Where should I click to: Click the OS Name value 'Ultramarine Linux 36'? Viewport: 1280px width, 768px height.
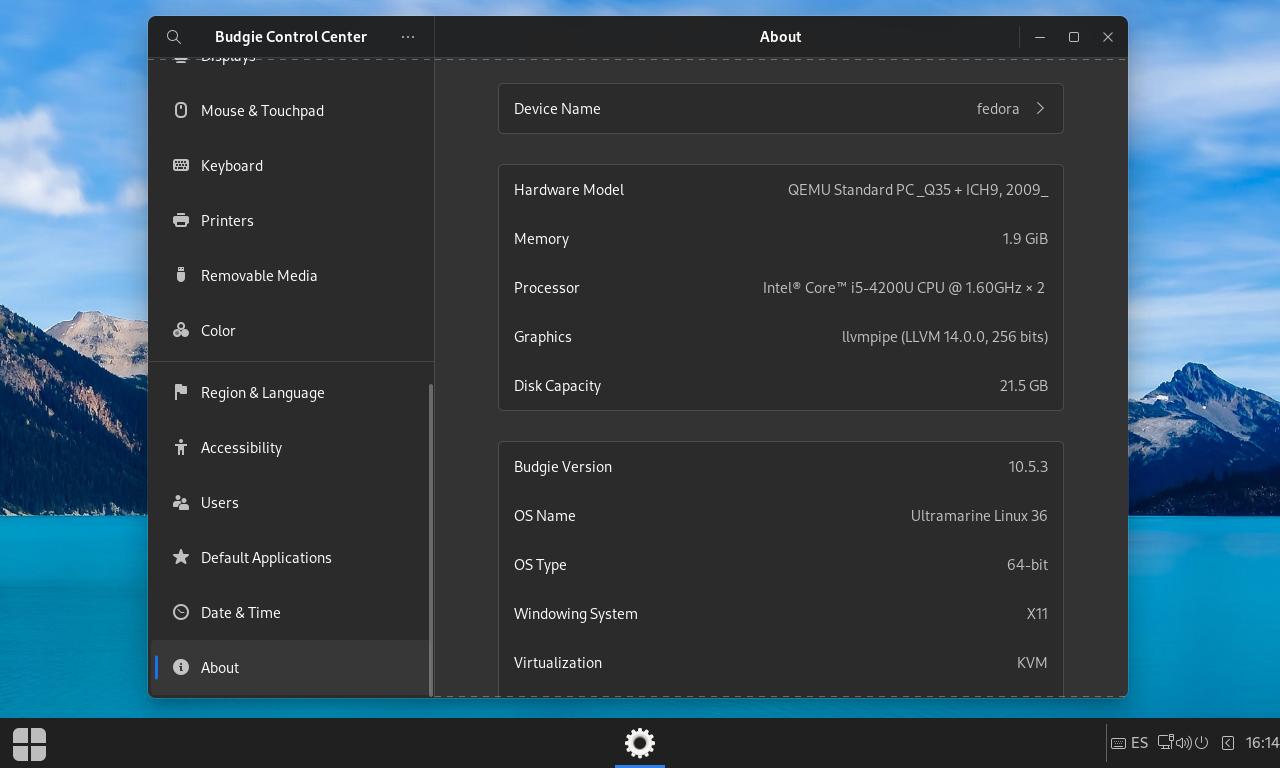pos(979,515)
